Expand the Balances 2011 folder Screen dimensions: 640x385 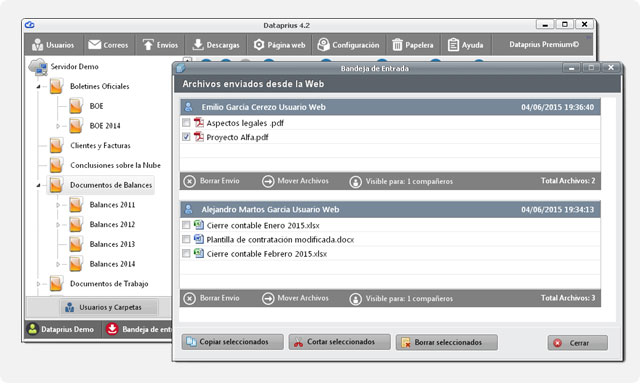58,205
